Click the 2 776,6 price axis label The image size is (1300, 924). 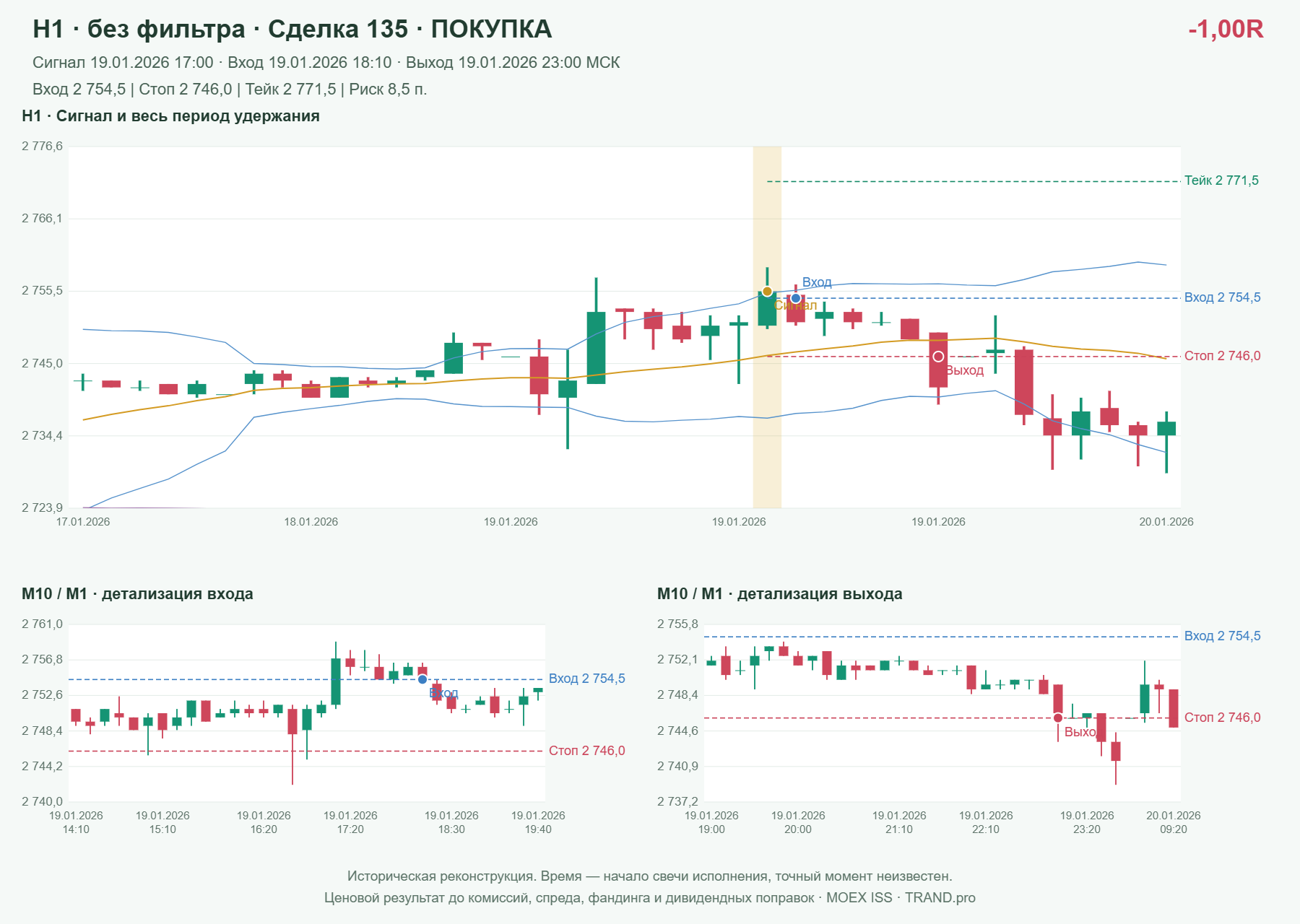pos(42,147)
